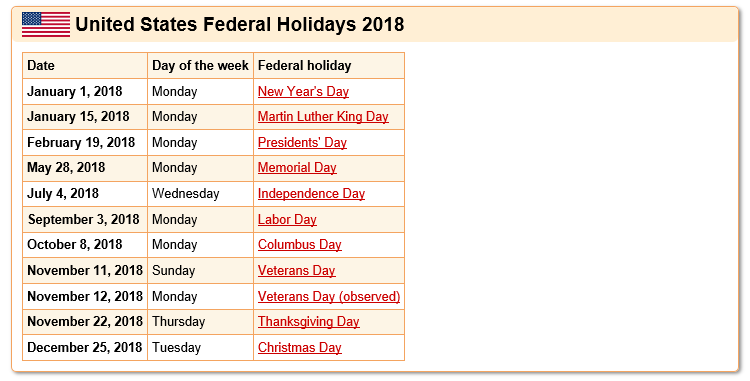Open the New Year's Day link
Viewport: 750px width, 381px height.
(x=303, y=91)
